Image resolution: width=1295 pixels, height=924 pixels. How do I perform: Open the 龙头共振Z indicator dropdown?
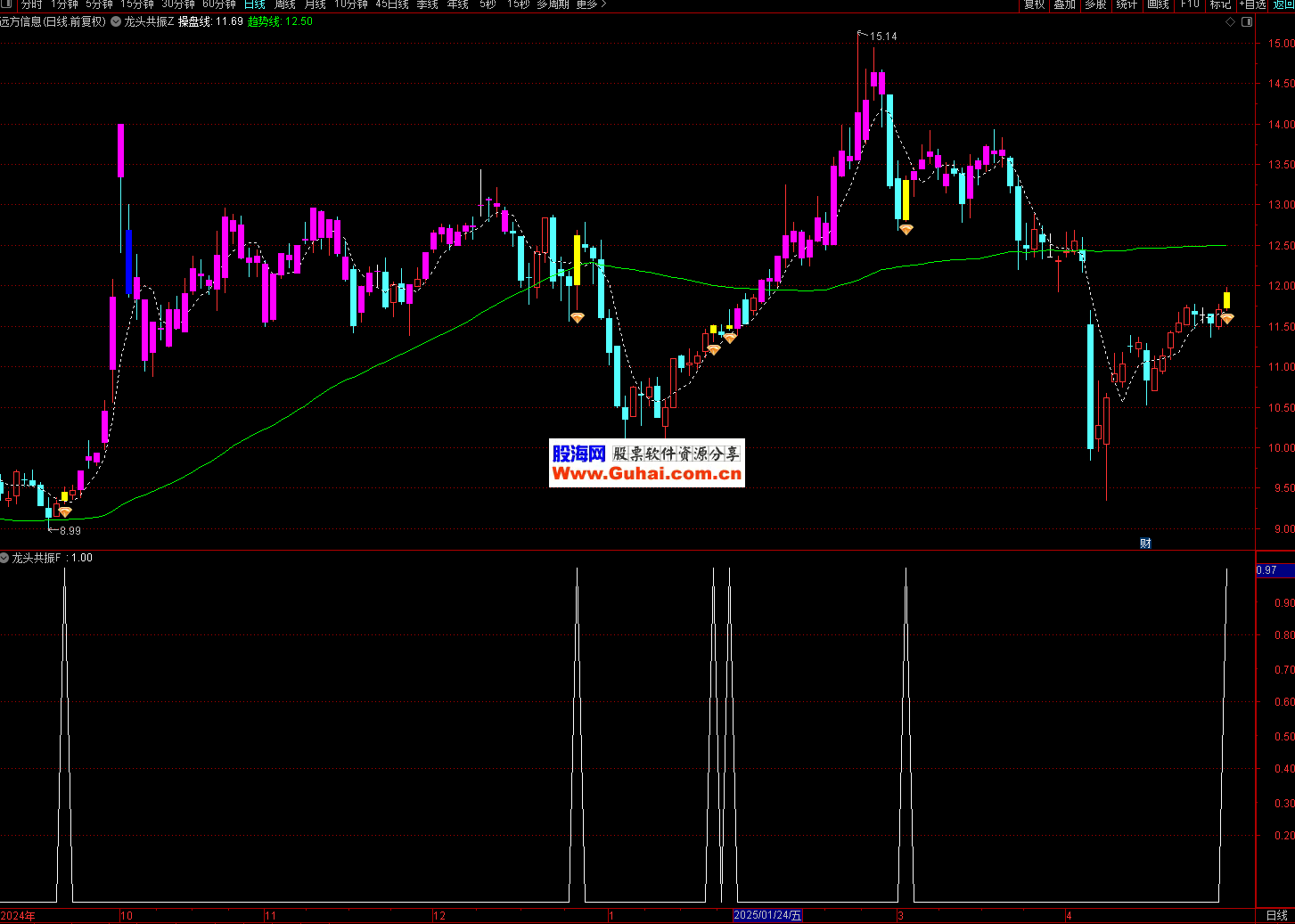tap(116, 21)
